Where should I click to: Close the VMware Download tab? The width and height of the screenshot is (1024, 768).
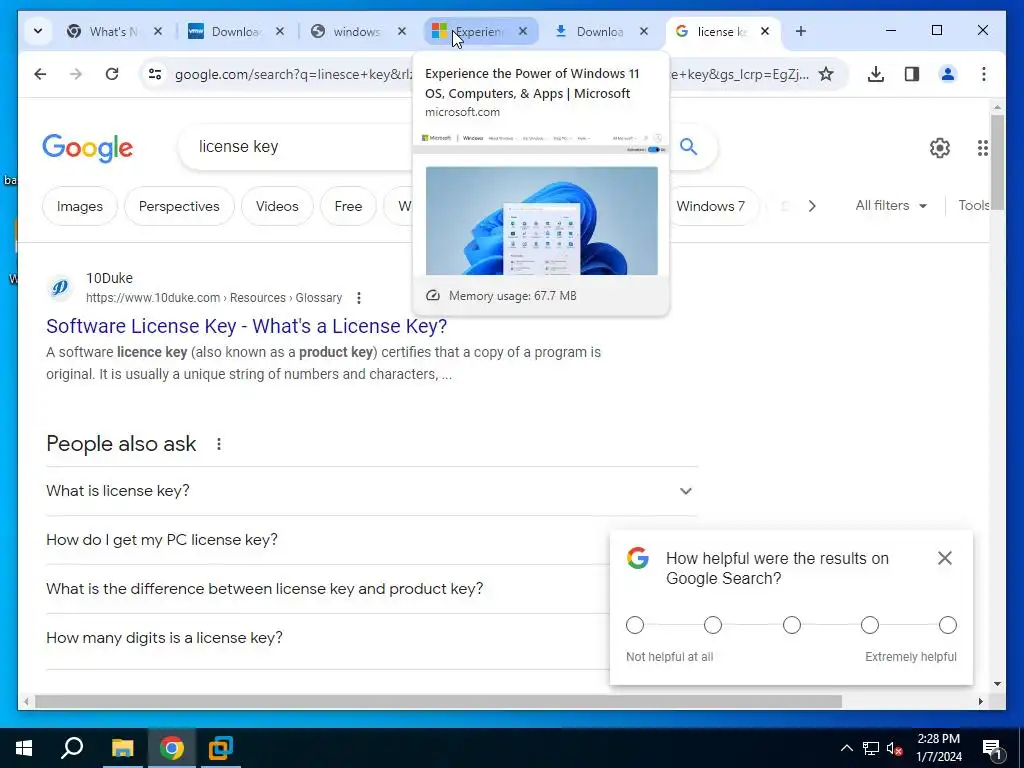(280, 31)
